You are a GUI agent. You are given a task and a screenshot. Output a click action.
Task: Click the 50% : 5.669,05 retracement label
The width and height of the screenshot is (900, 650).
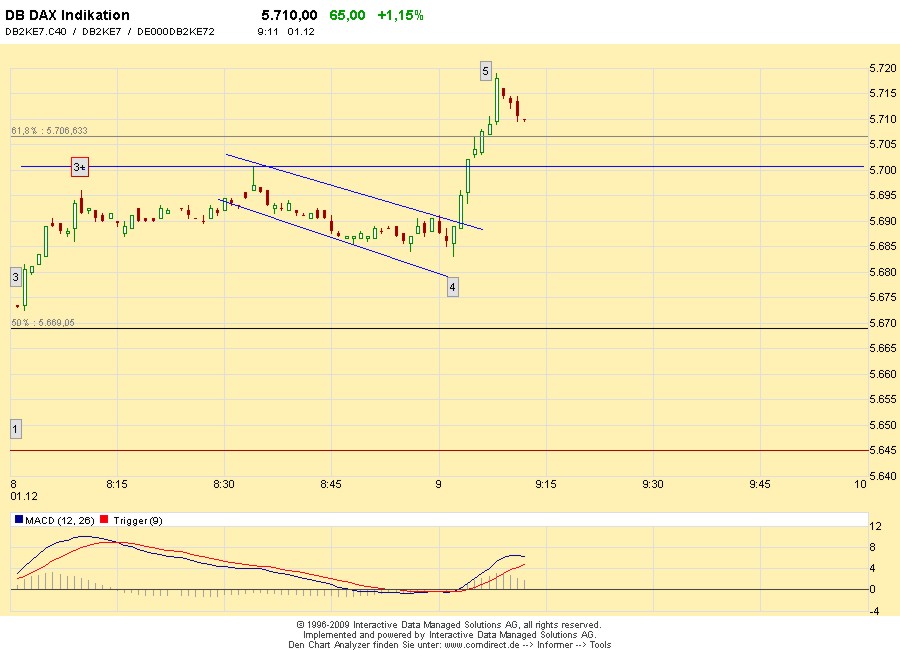[42, 322]
